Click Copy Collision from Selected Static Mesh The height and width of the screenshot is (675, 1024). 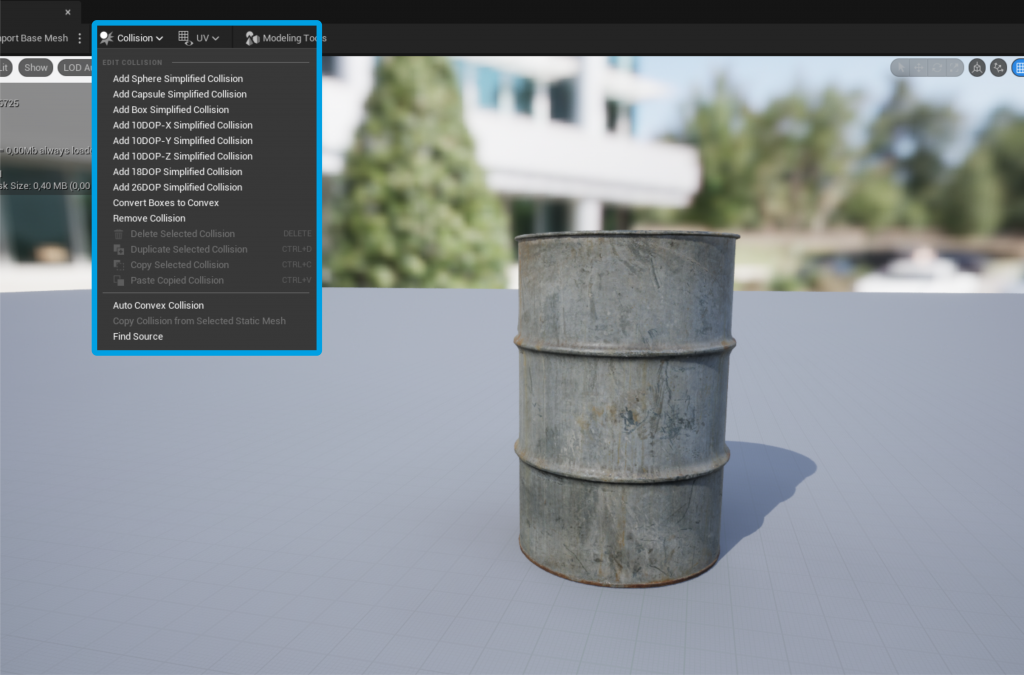[199, 321]
